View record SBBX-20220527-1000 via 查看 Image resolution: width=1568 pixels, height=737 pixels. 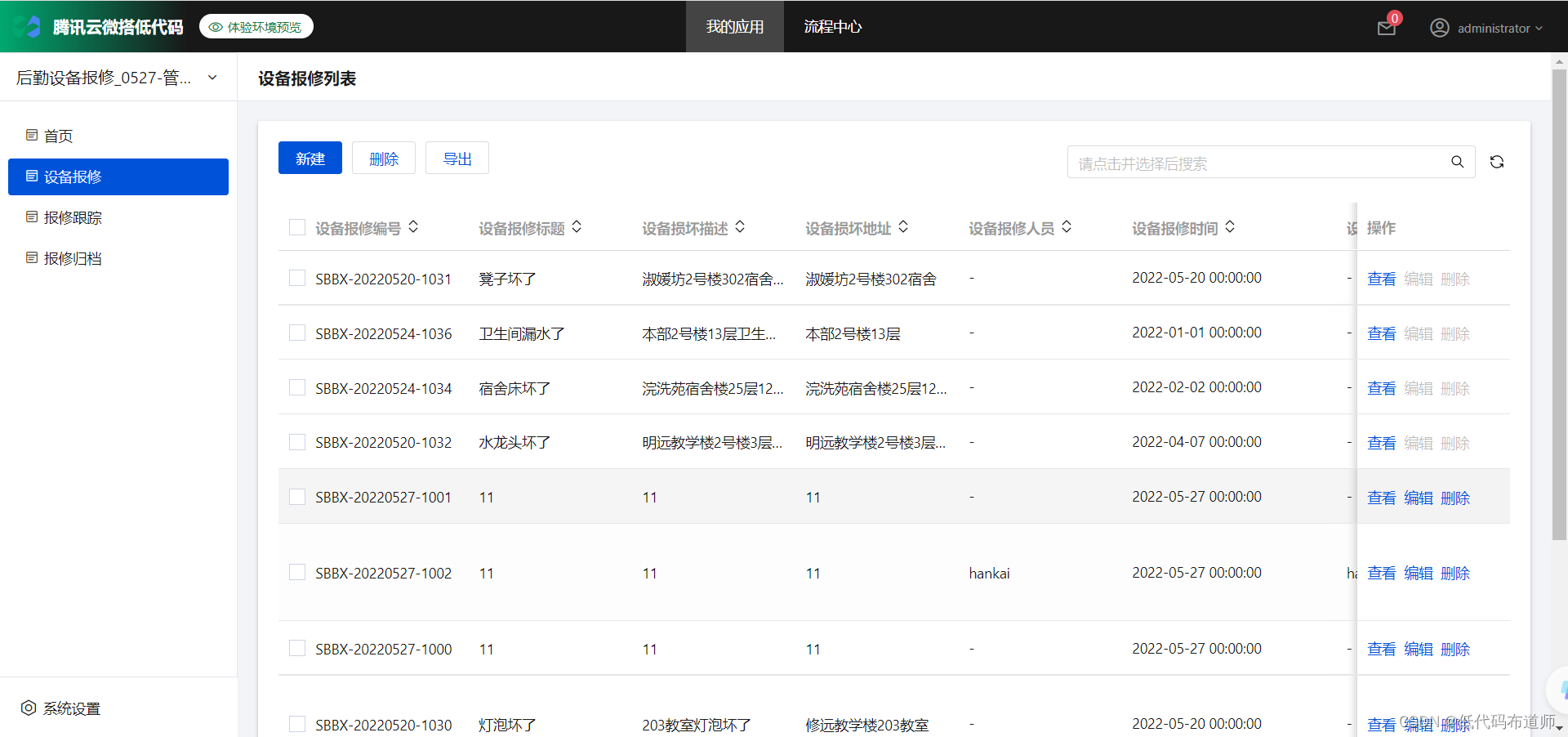[1382, 649]
